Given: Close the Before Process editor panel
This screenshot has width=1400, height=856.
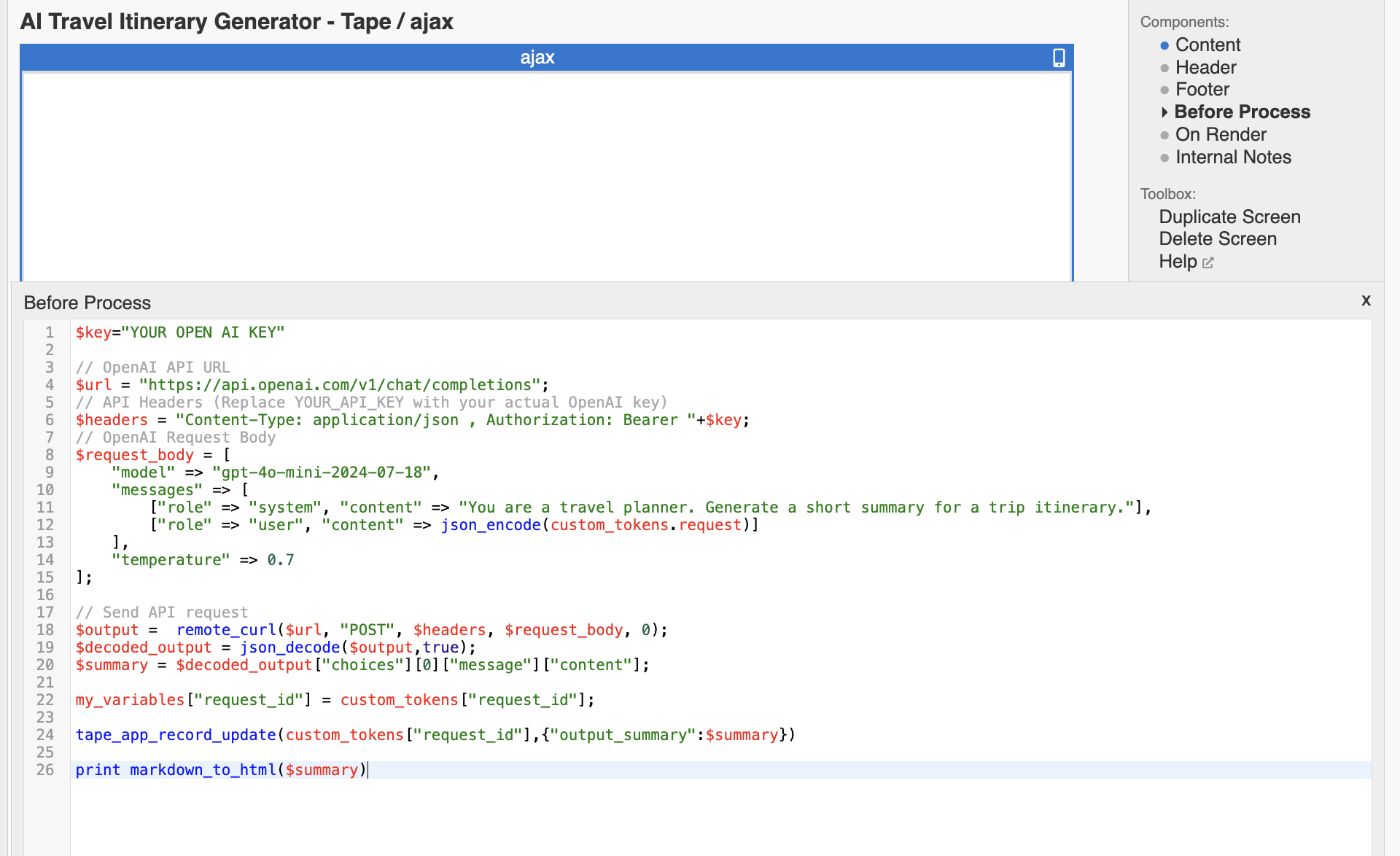Looking at the screenshot, I should coord(1366,300).
